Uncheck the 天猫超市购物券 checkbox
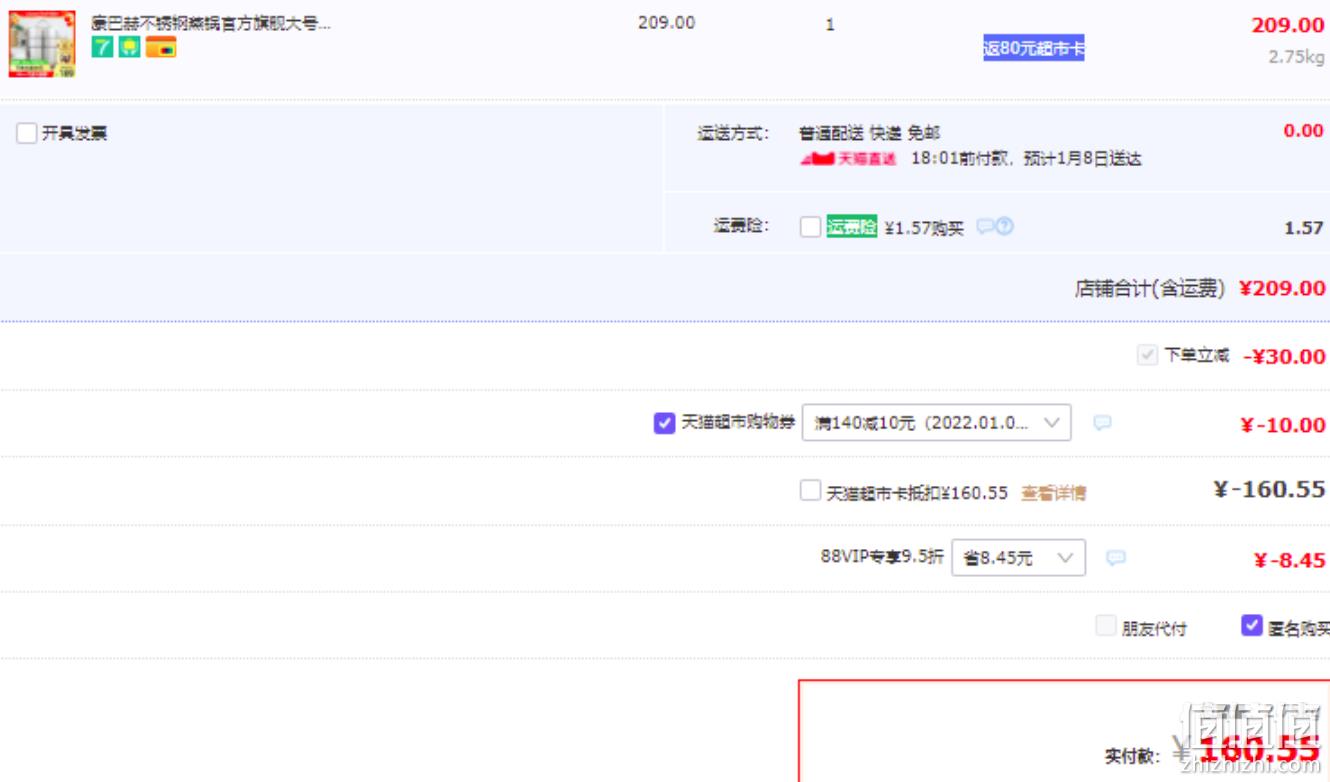 click(x=664, y=423)
